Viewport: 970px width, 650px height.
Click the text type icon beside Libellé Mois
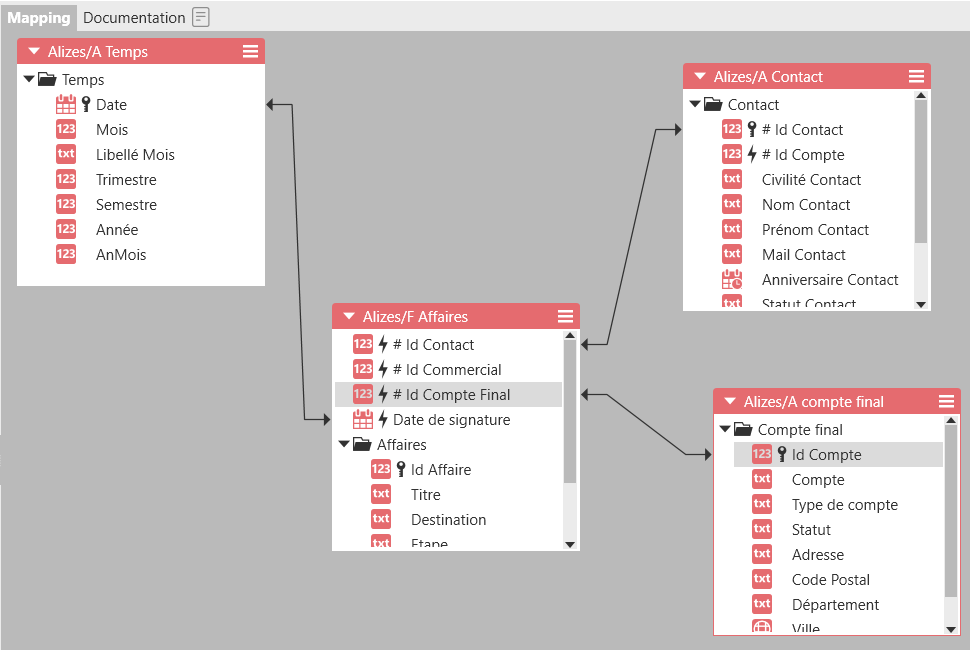coord(66,154)
